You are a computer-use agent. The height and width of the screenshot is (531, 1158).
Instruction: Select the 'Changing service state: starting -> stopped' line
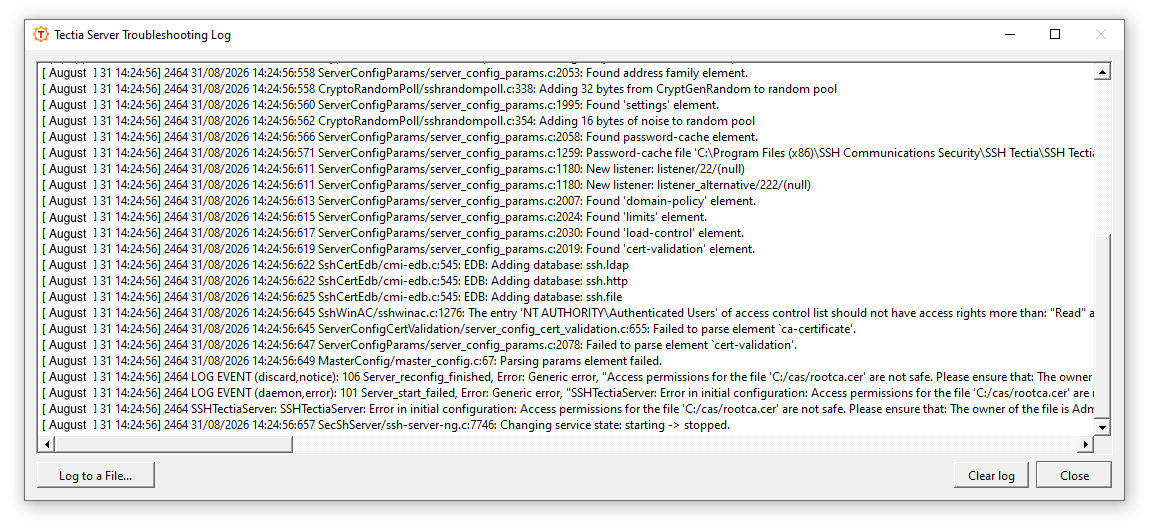pos(386,425)
